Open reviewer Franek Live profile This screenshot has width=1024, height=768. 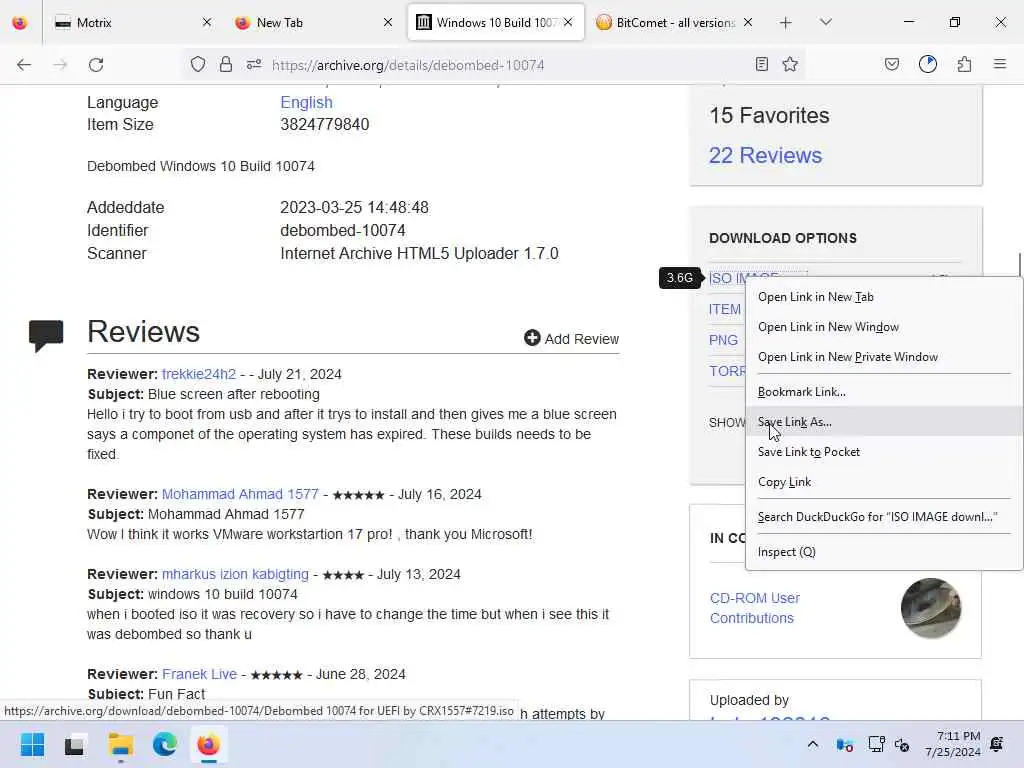coord(199,674)
